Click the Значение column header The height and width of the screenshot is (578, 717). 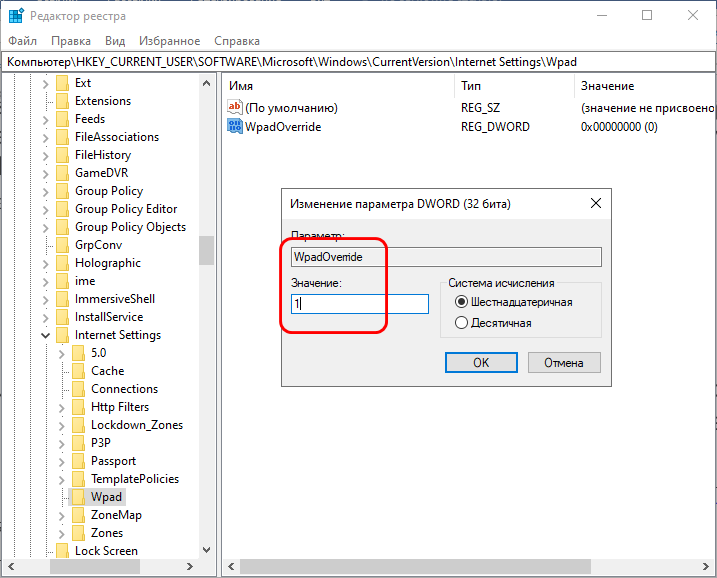pyautogui.click(x=645, y=86)
